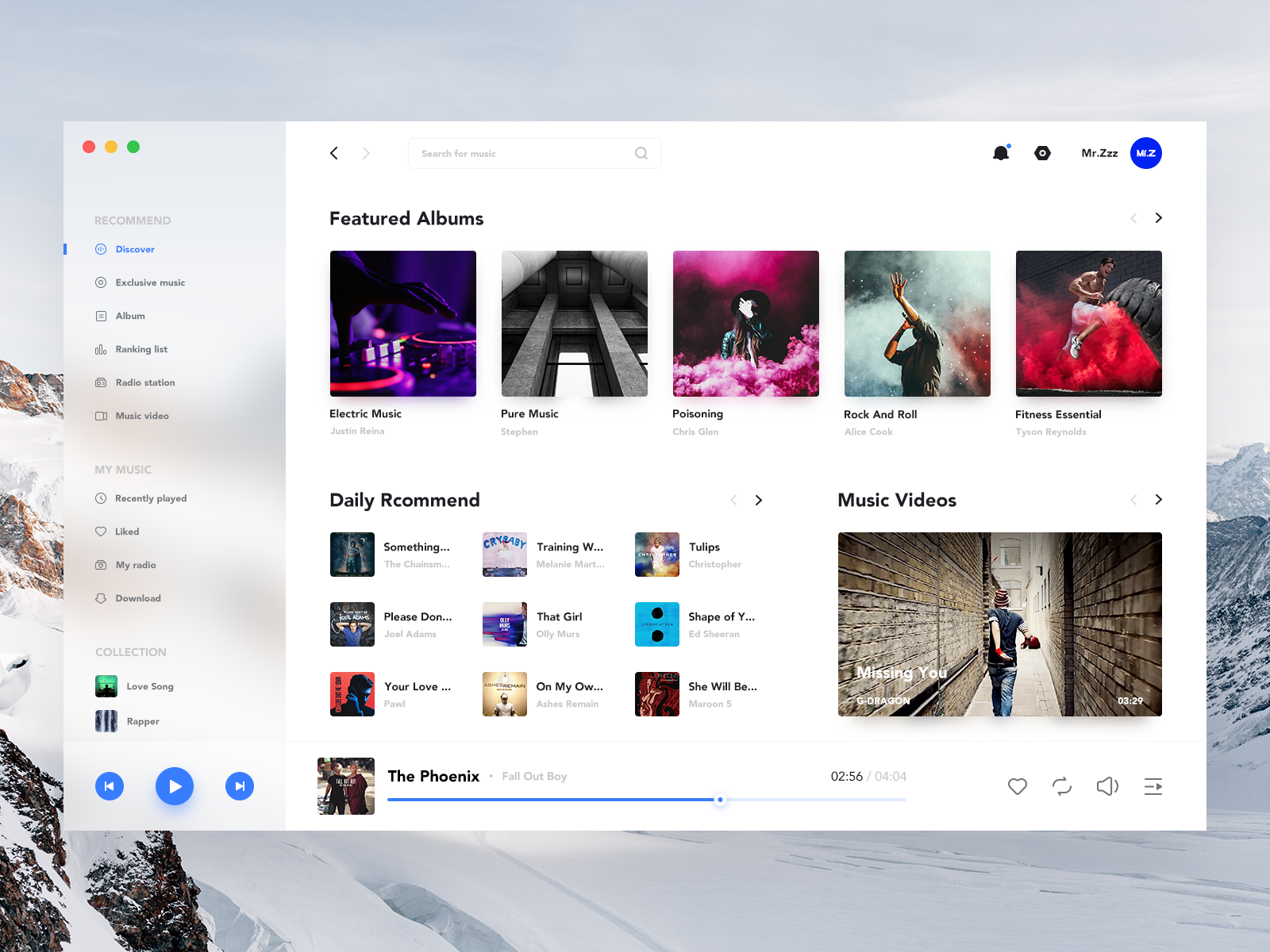
Task: Expand Music Videos with the right chevron
Action: (x=1158, y=500)
